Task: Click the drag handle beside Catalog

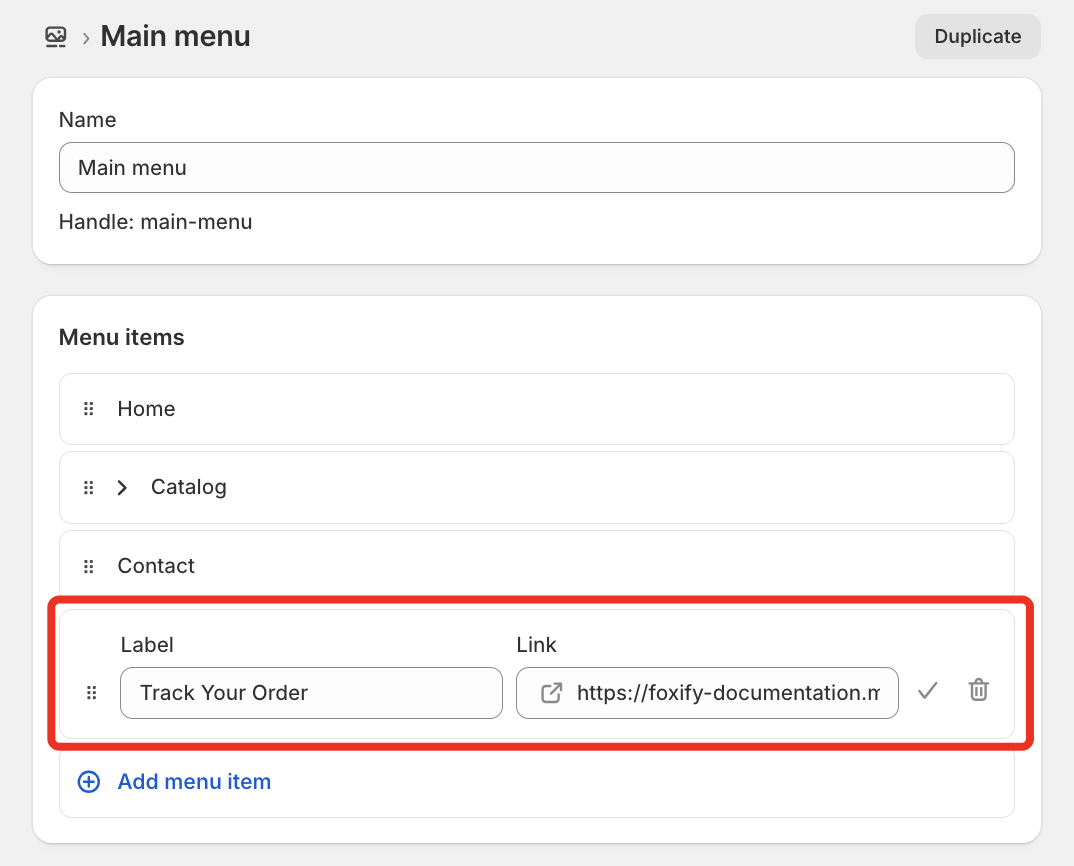Action: pos(88,487)
